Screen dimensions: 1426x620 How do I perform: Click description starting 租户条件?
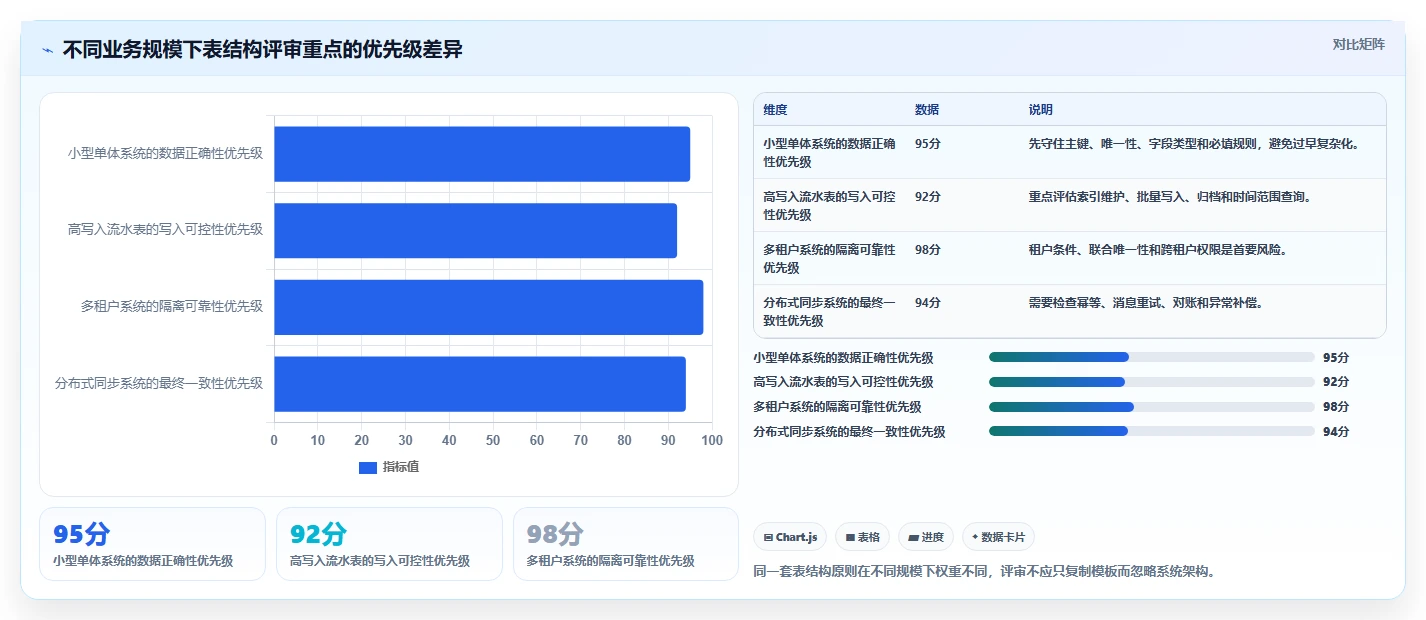pos(1158,250)
